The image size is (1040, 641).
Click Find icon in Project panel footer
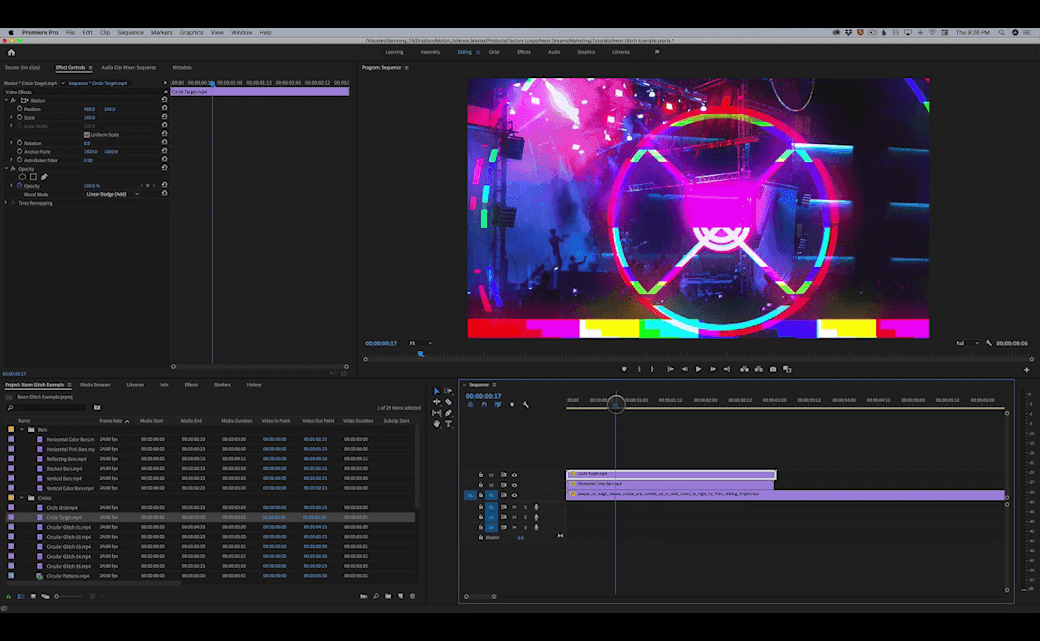[x=375, y=596]
